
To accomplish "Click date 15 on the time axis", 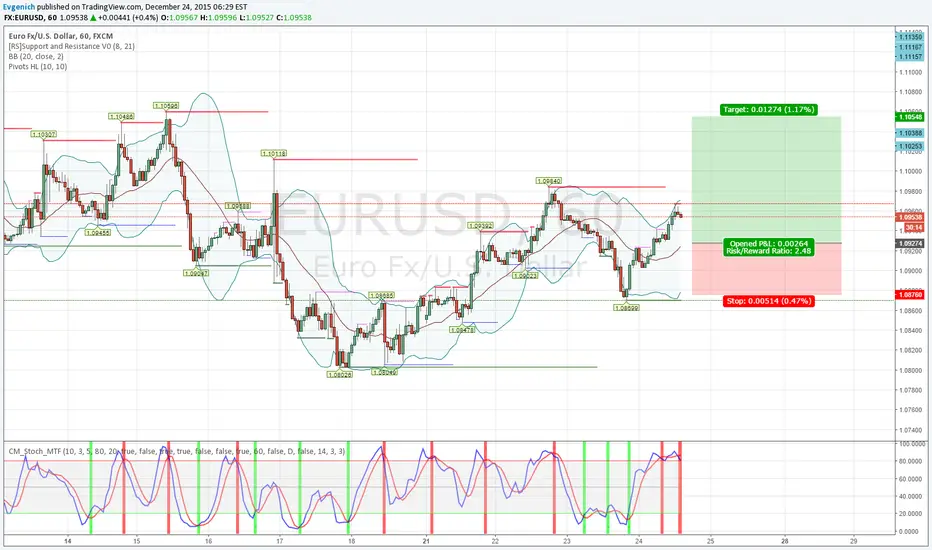I will (x=137, y=541).
